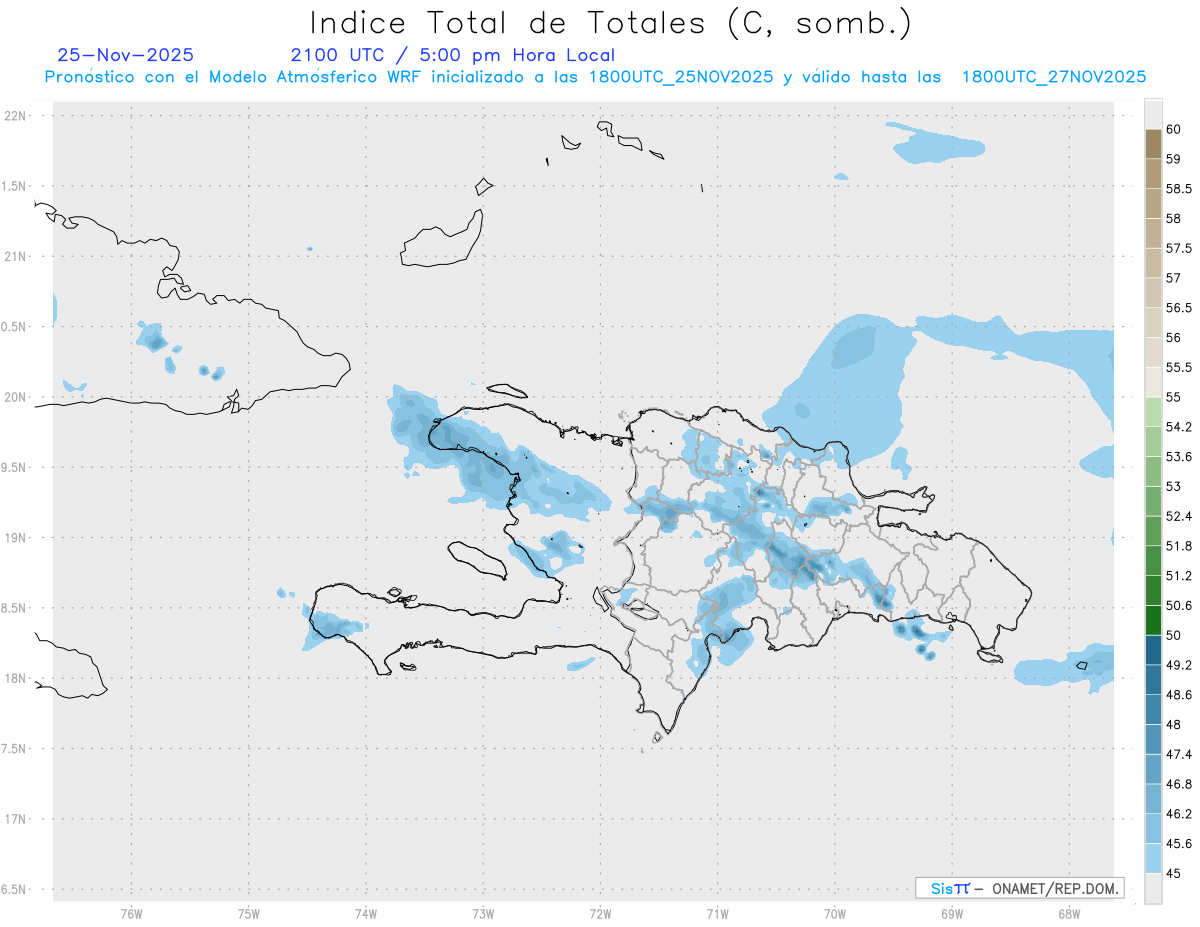The height and width of the screenshot is (927, 1200).
Task: Click the '18N' latitude label
Action: point(16,678)
